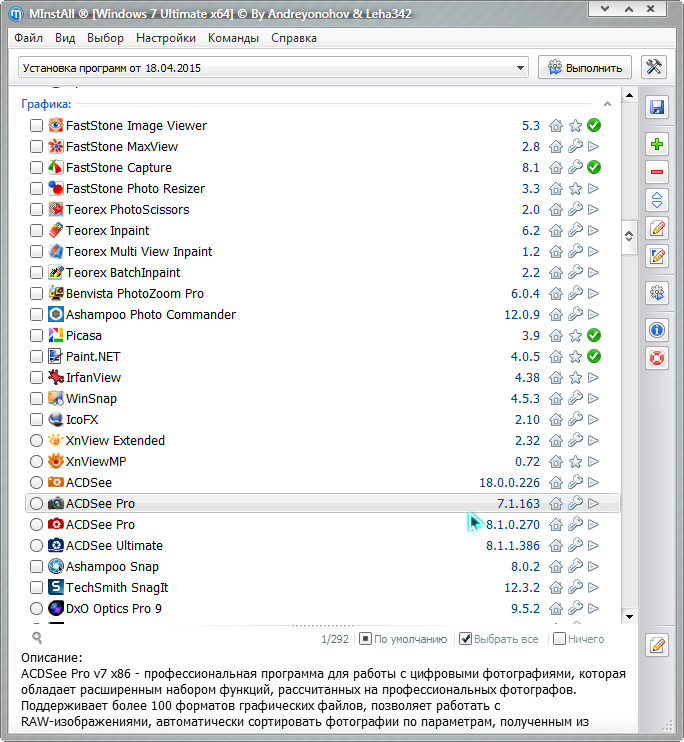The width and height of the screenshot is (684, 742).
Task: Select the ACDSee 18.0.0.226 row
Action: pos(322,483)
